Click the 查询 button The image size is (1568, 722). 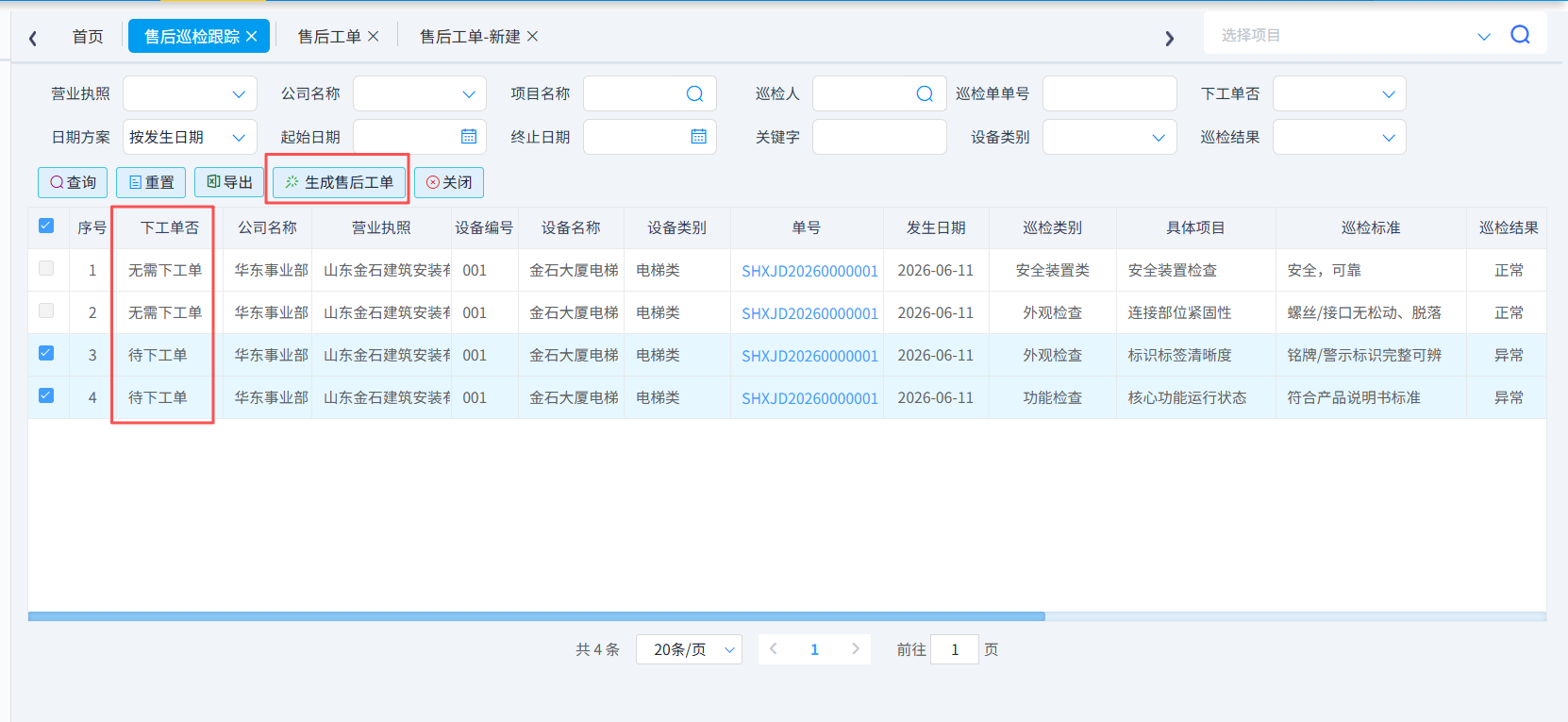(73, 182)
